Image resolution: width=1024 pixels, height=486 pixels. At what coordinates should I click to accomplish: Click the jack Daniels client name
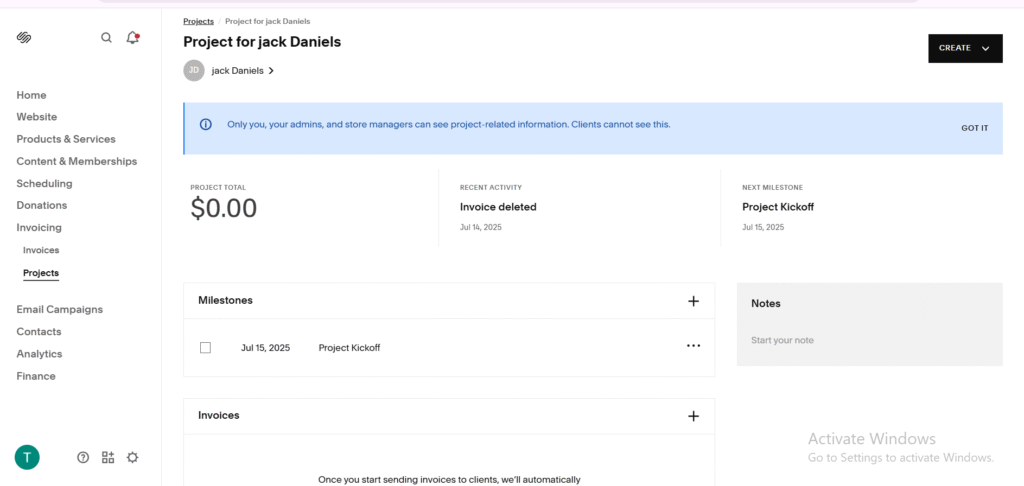pyautogui.click(x=238, y=71)
